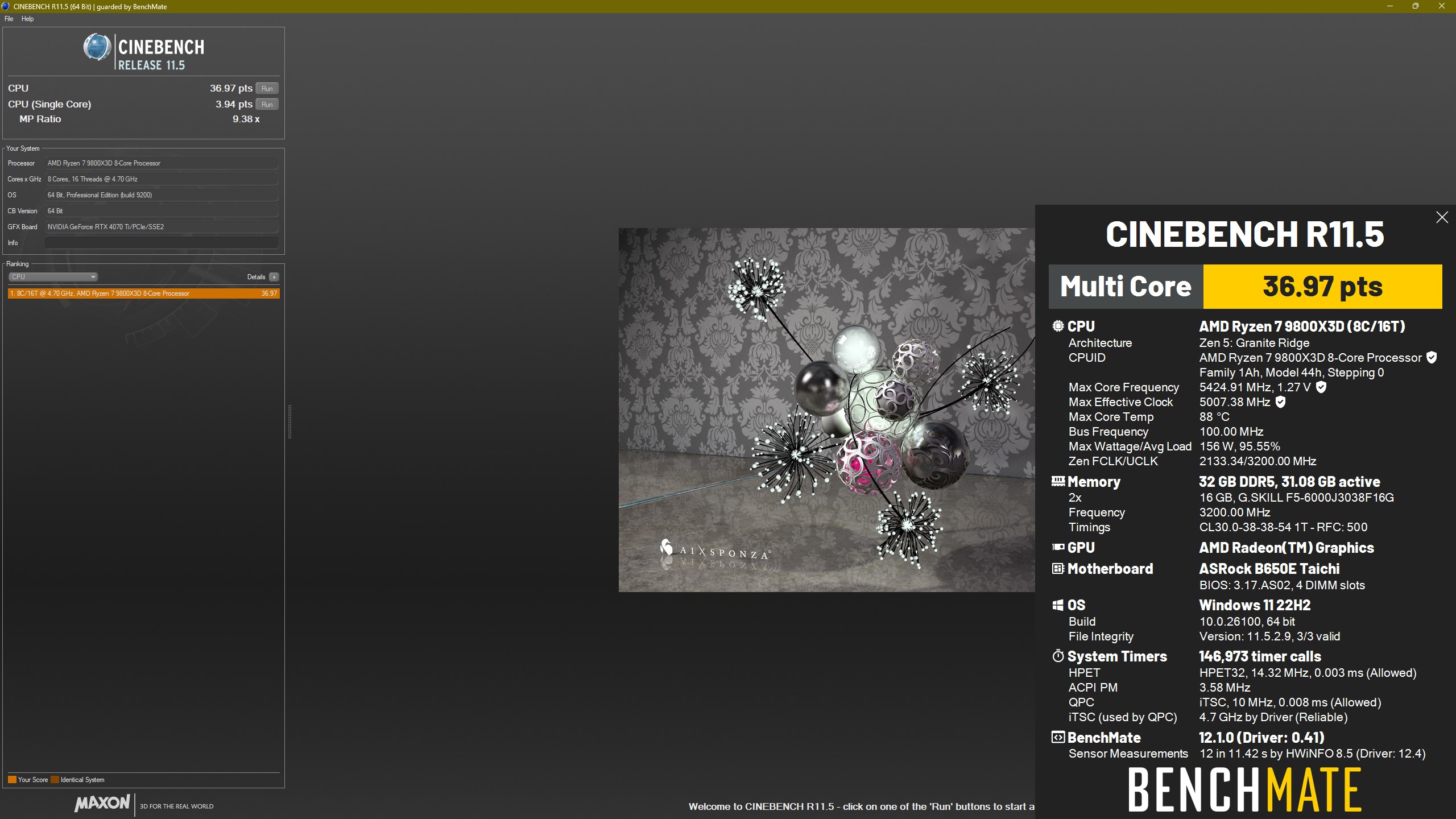Viewport: 1456px width, 819px height.
Task: Click the MAXON logo
Action: 102,803
